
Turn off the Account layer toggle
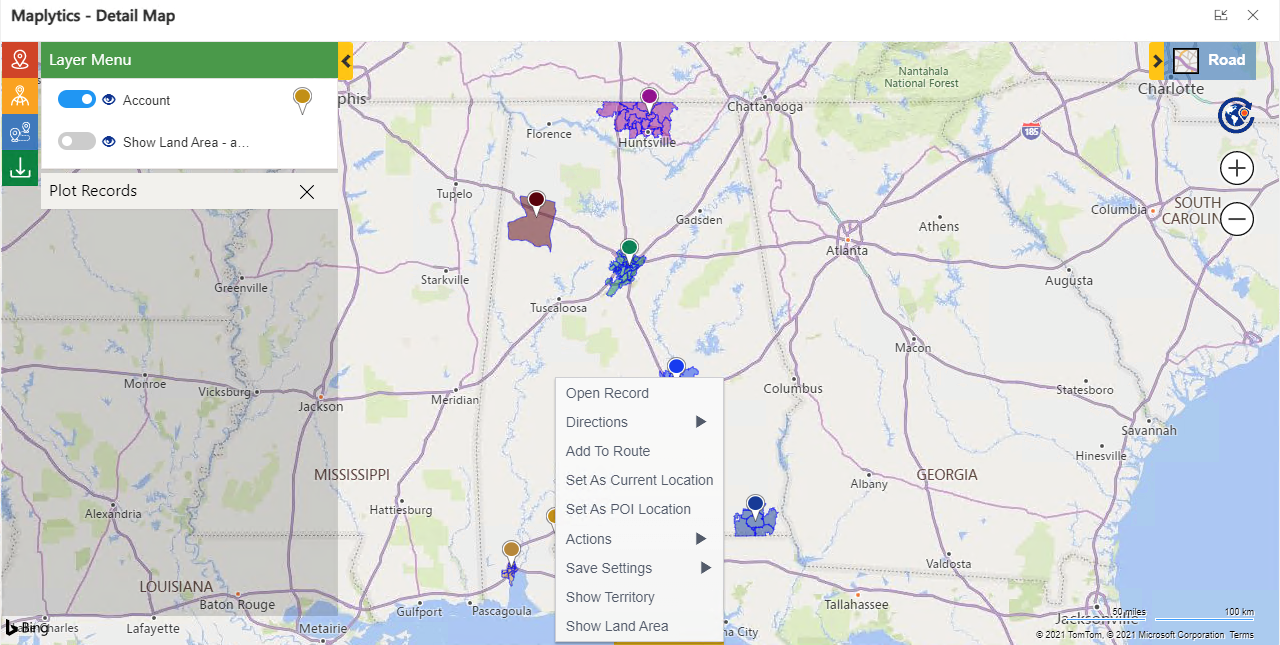tap(77, 100)
